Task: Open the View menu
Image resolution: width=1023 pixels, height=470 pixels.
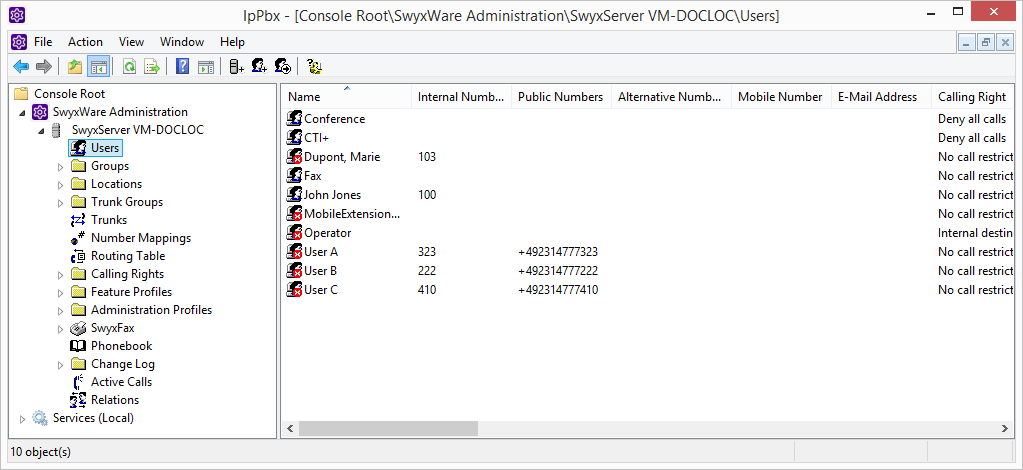Action: pos(131,42)
